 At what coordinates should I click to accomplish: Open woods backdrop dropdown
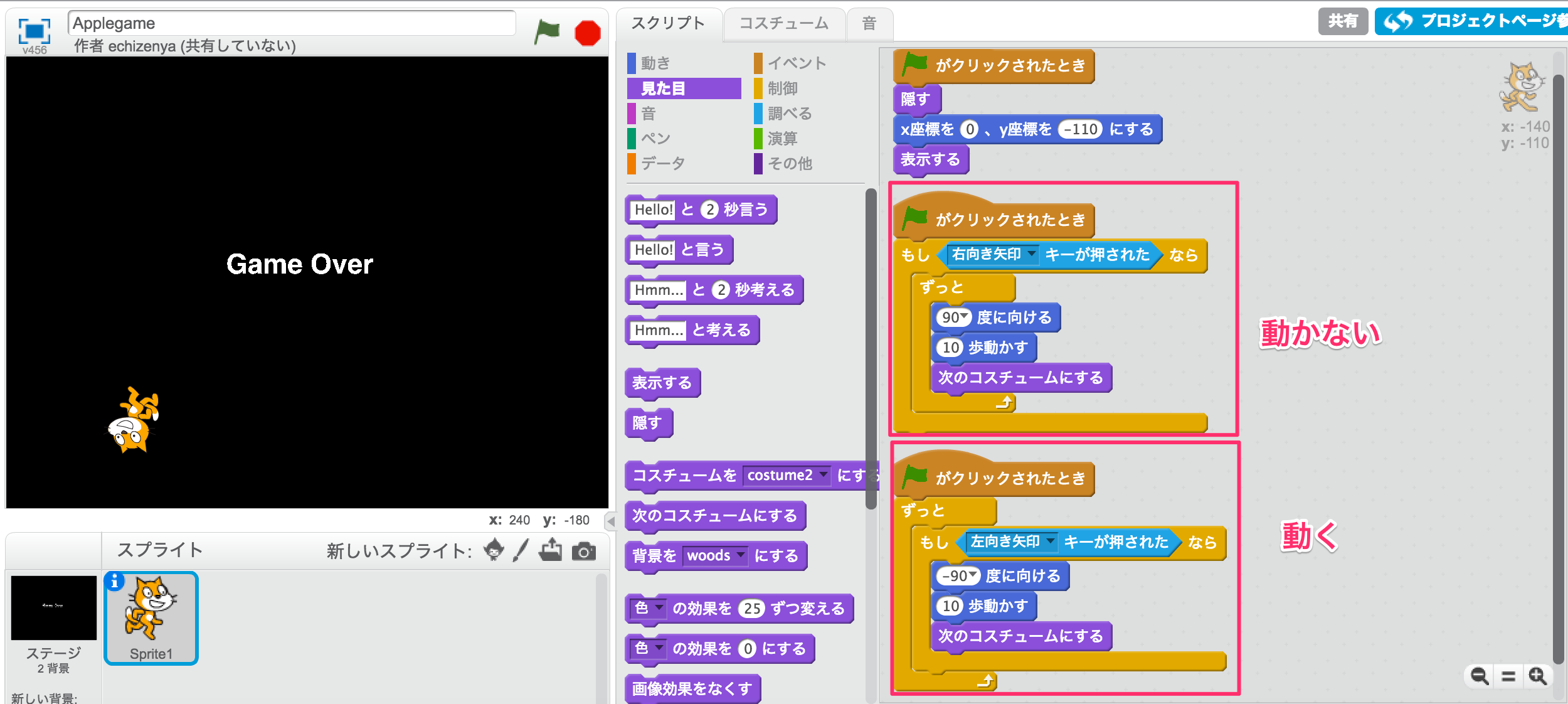[x=741, y=555]
